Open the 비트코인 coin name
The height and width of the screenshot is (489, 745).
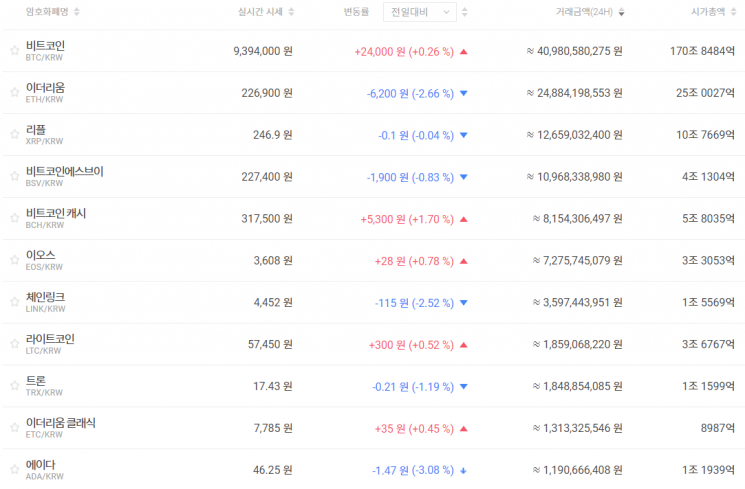tap(45, 46)
